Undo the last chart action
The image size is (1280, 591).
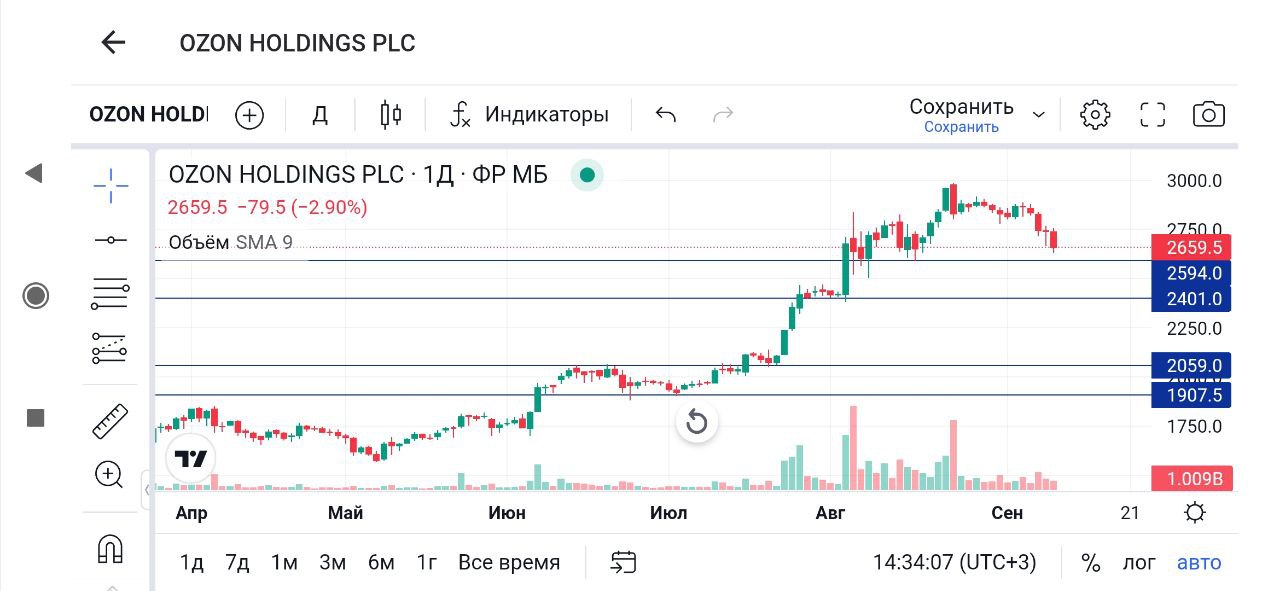coord(666,115)
